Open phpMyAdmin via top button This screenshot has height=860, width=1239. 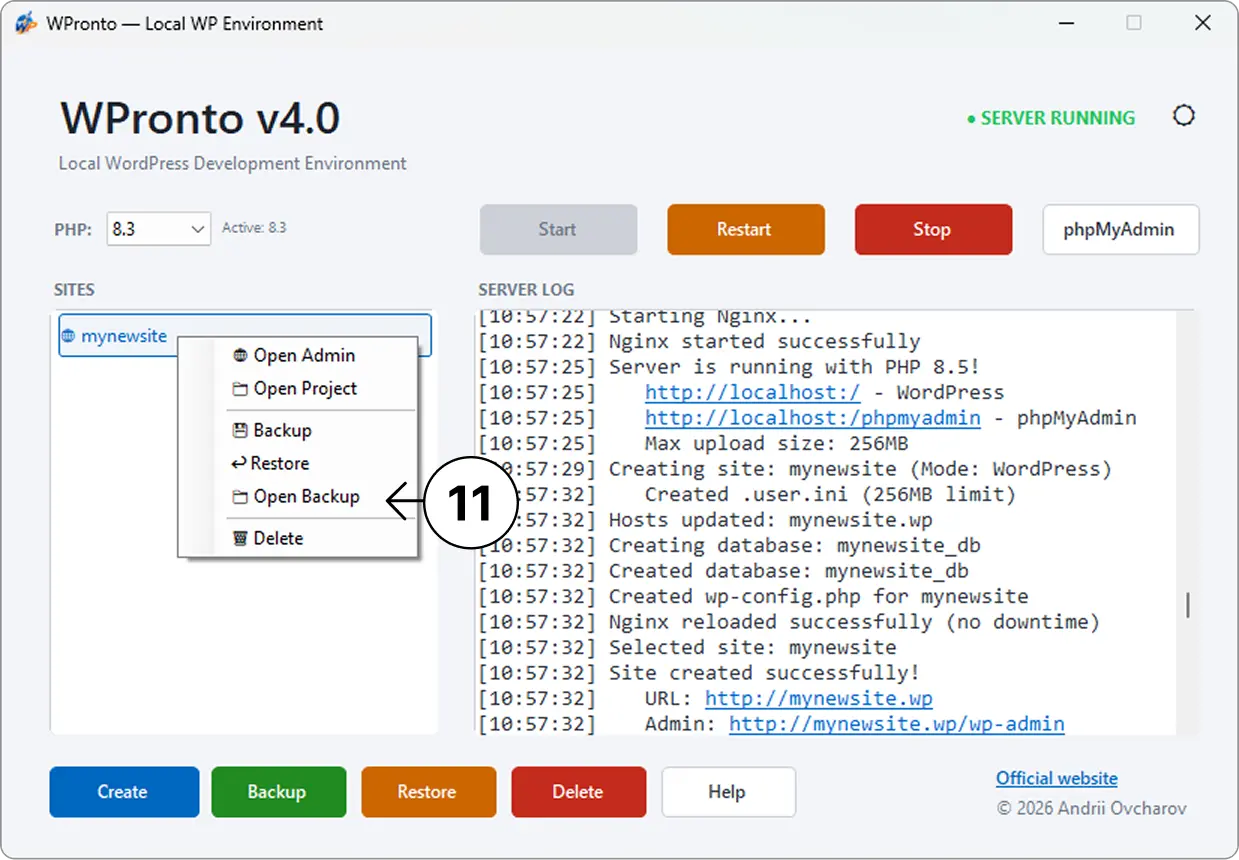[x=1120, y=230]
